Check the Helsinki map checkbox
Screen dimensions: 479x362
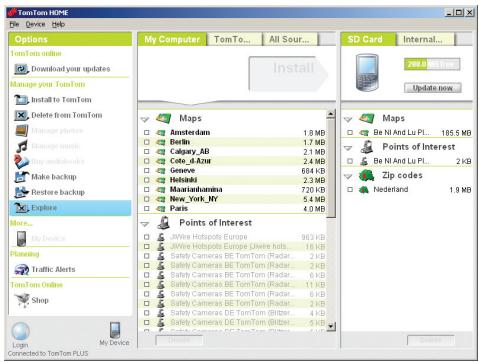click(146, 180)
